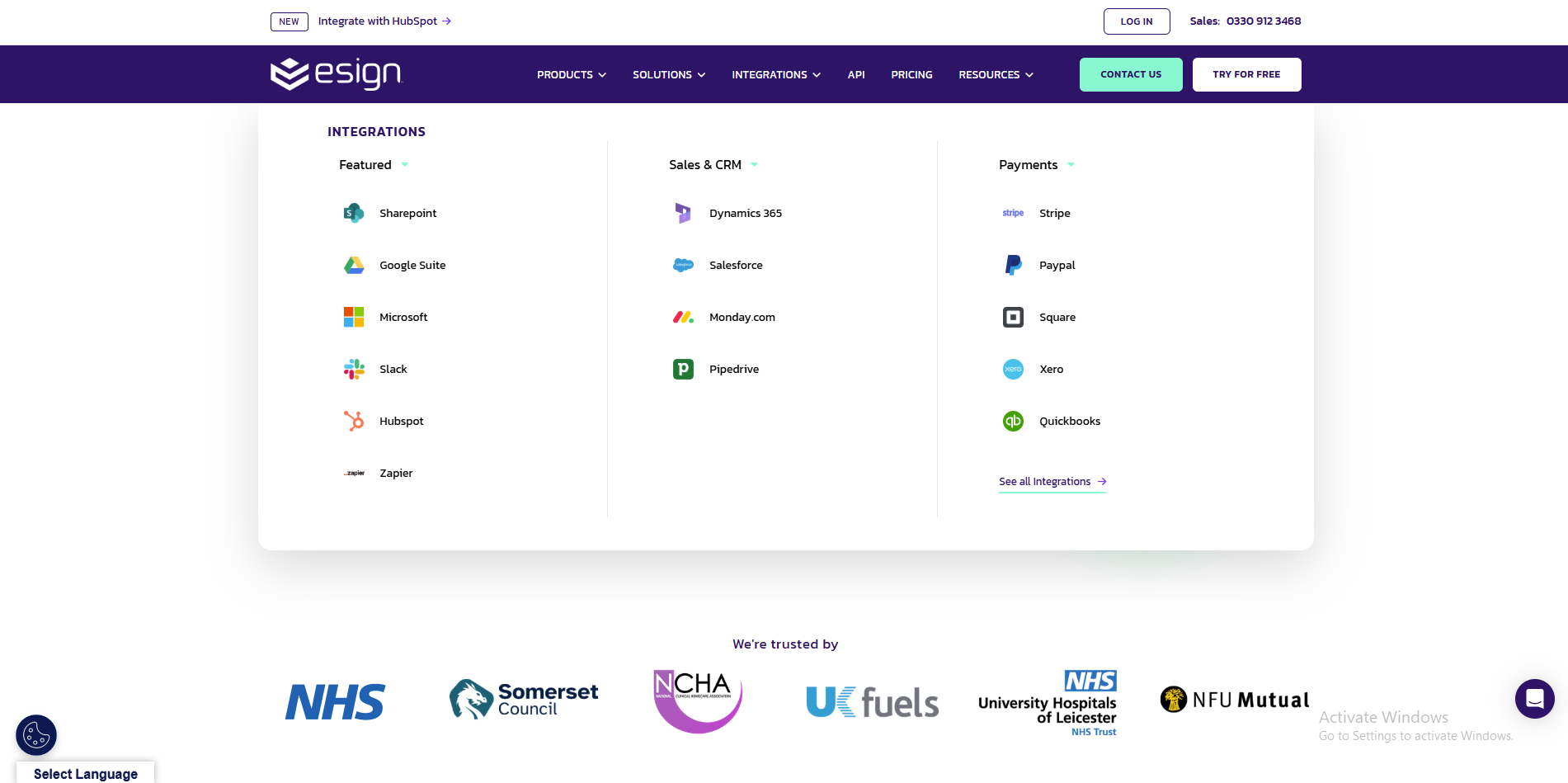Click the NCHA logo
The image size is (1568, 783).
[x=697, y=700]
